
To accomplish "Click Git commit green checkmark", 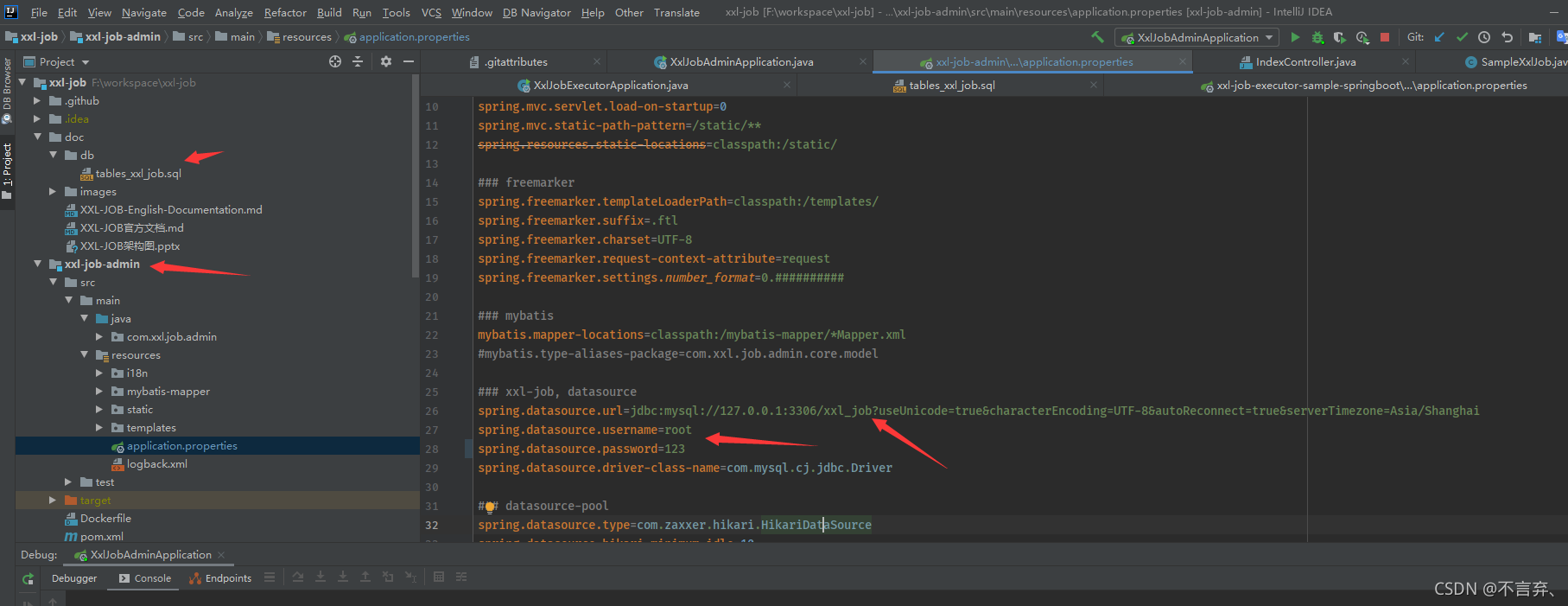I will [1462, 37].
